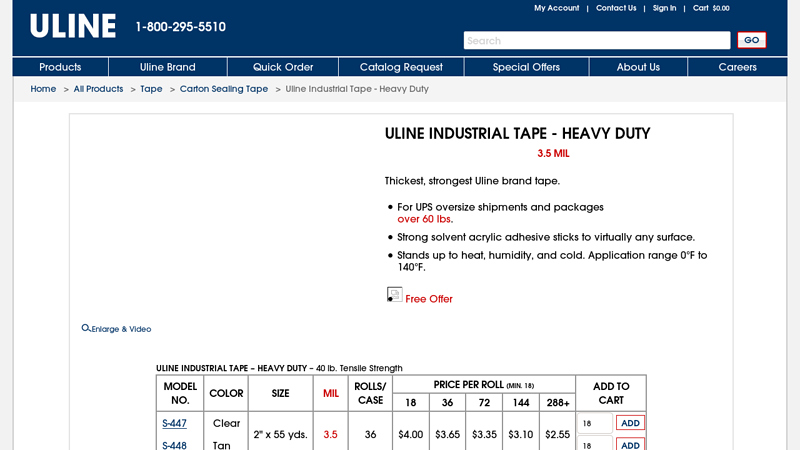Image resolution: width=800 pixels, height=450 pixels.
Task: Open the Special Offers menu
Action: point(526,67)
